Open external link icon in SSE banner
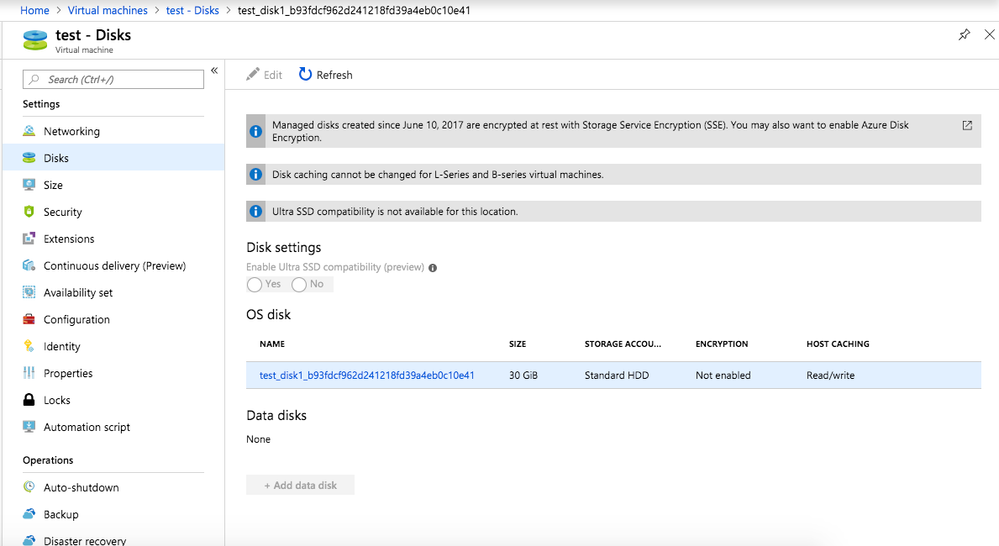This screenshot has height=546, width=999. point(967,126)
